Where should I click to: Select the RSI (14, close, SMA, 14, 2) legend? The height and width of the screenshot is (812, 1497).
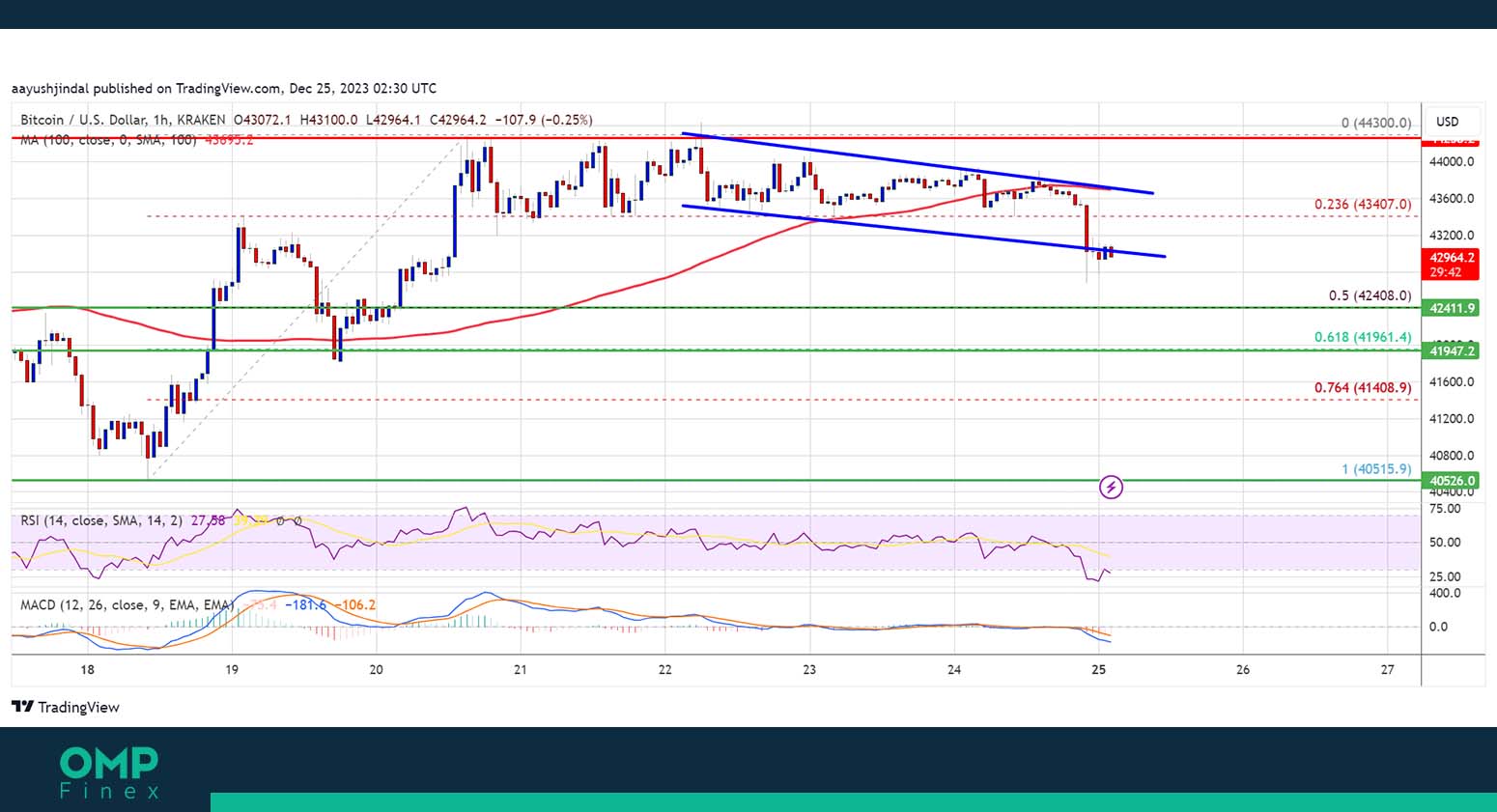click(102, 520)
